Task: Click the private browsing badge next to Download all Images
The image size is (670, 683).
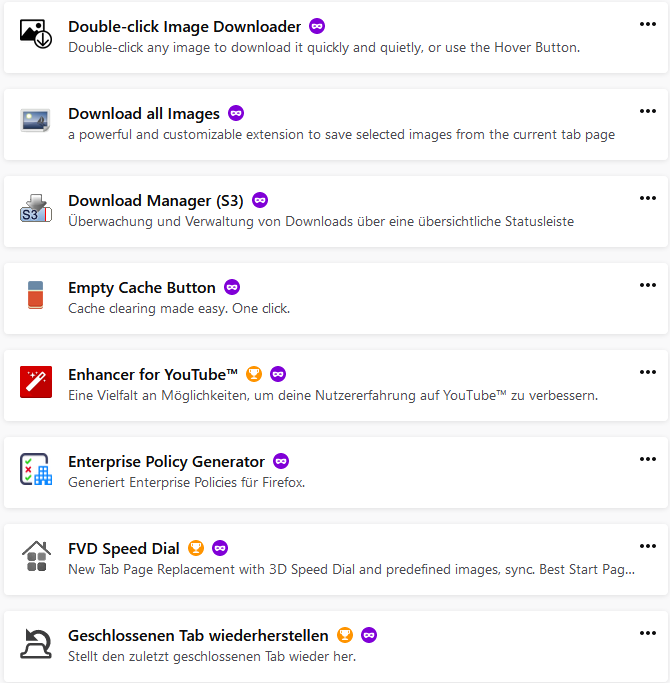Action: (236, 113)
